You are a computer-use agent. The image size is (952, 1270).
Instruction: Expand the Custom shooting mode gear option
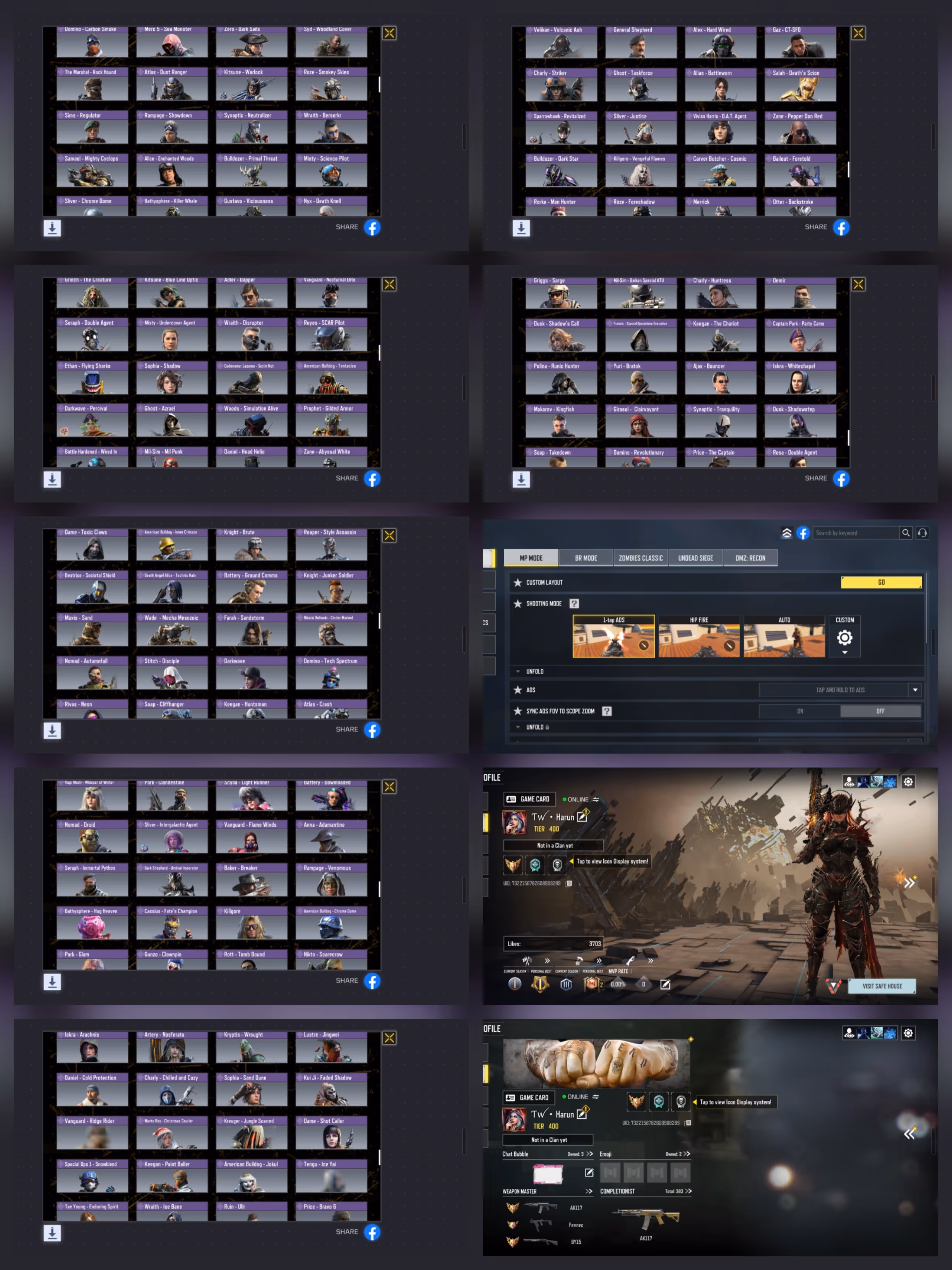pyautogui.click(x=844, y=638)
